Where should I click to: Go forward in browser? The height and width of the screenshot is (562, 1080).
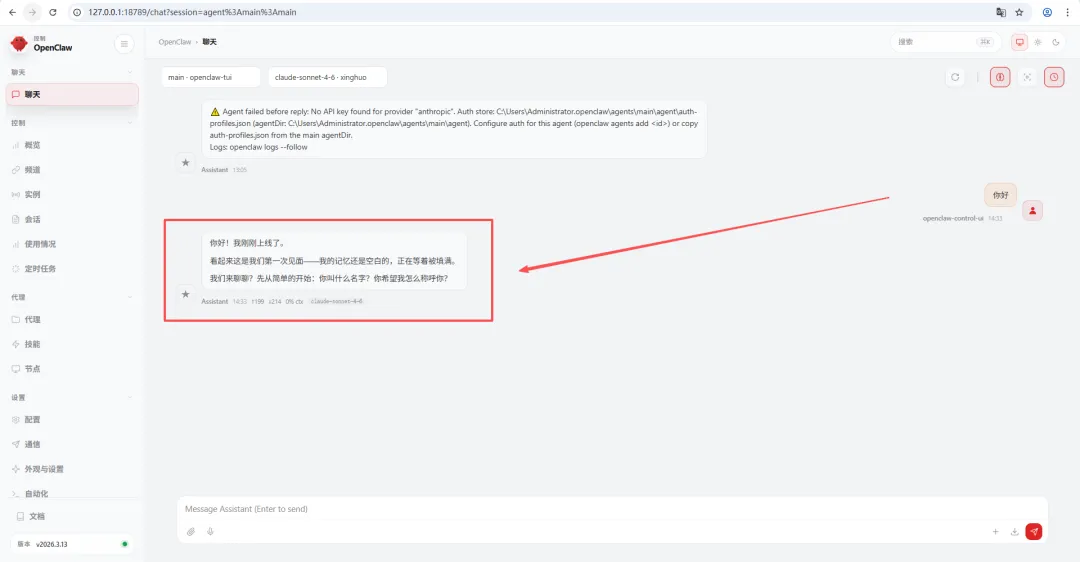coord(32,12)
